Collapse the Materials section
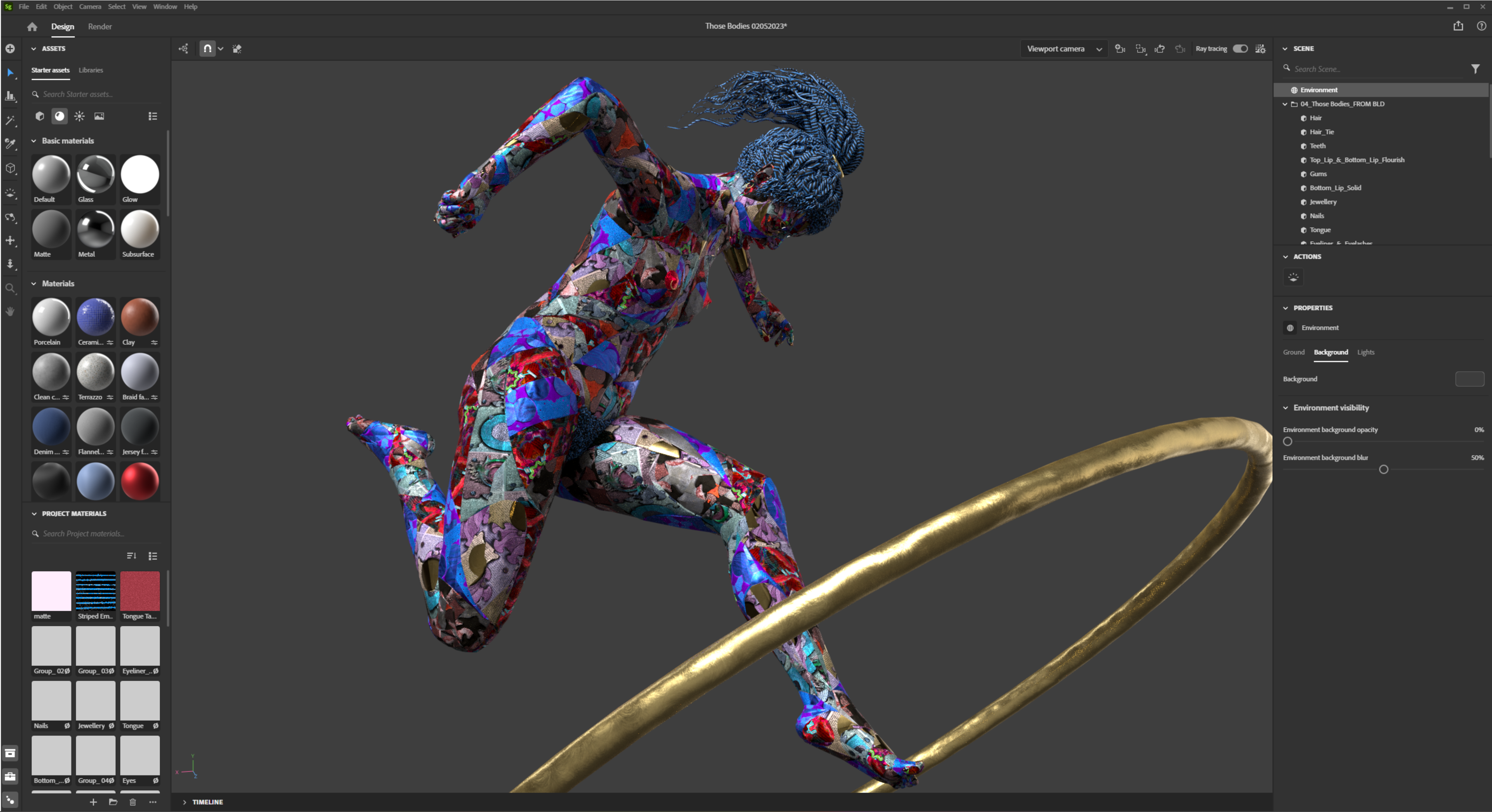The image size is (1492, 812). click(33, 284)
